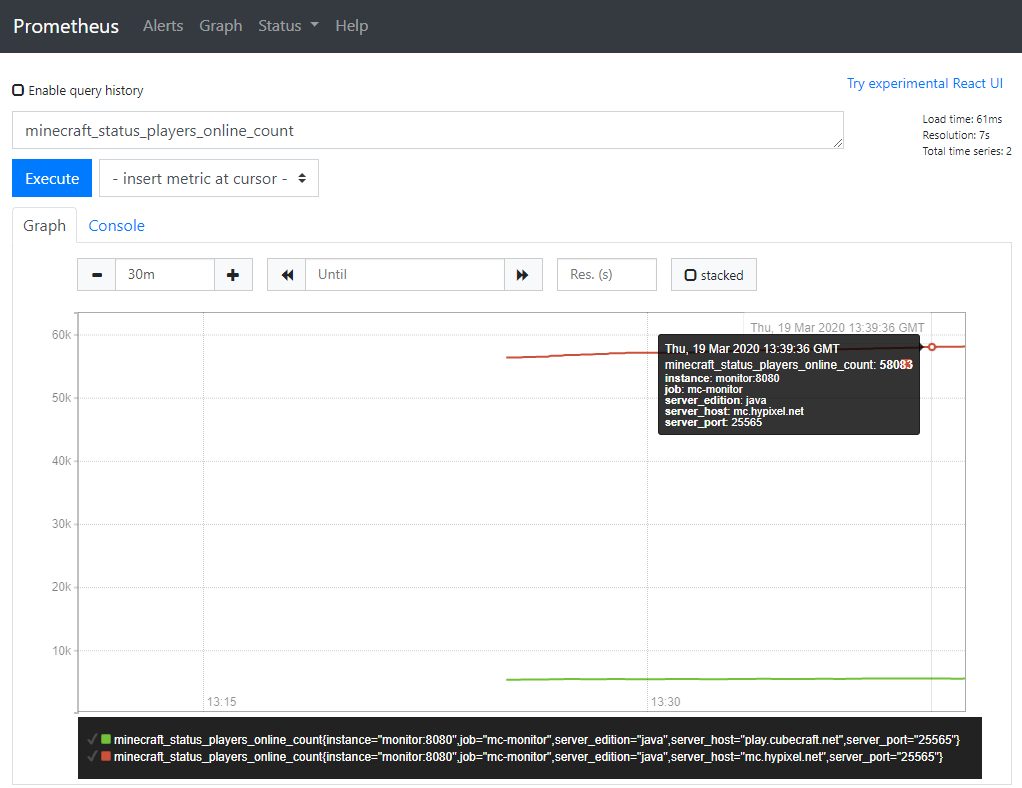Click the minus button to decrease range
1022x788 pixels.
pos(96,275)
